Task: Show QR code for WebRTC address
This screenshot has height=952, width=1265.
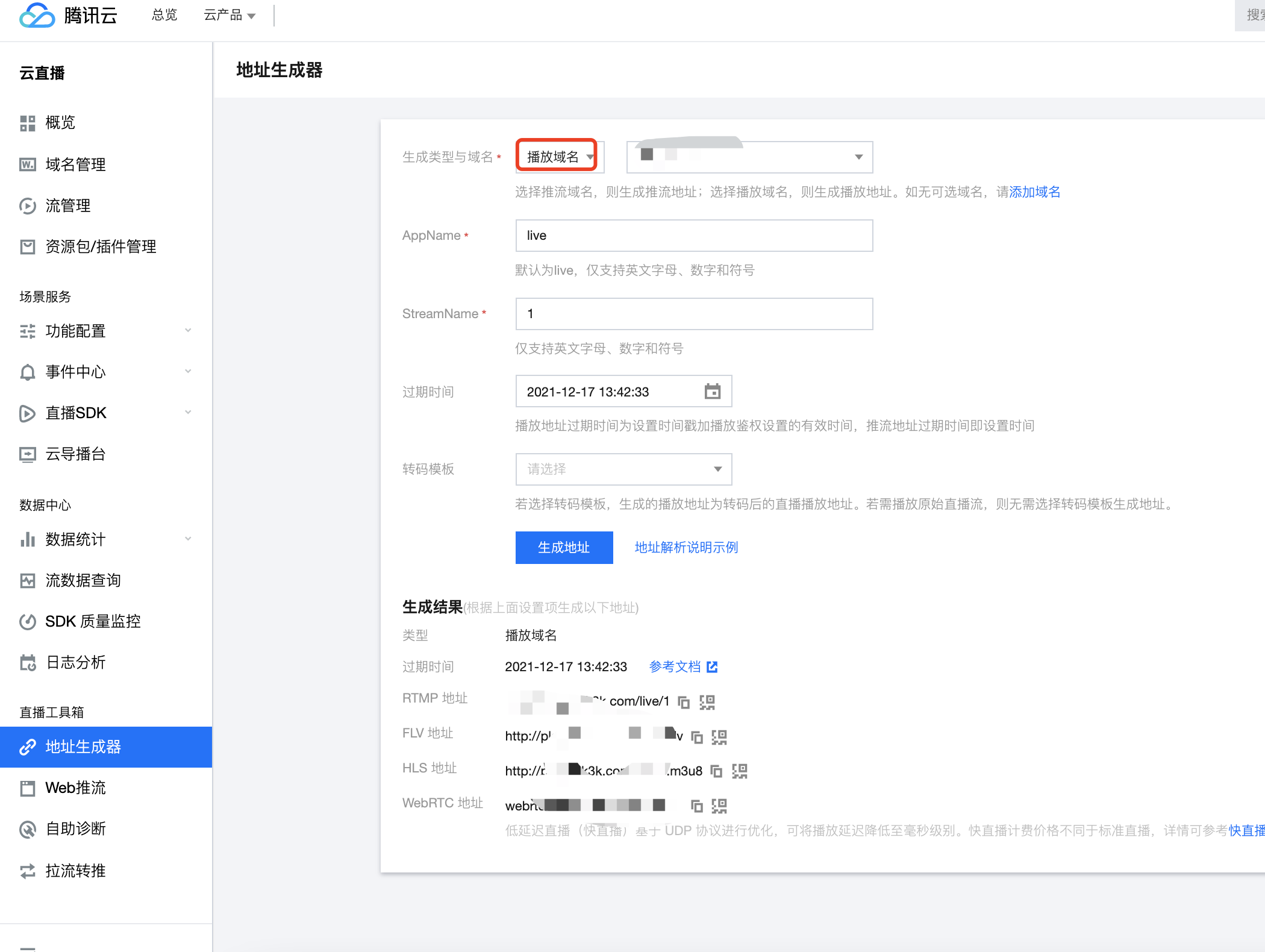Action: coord(719,806)
